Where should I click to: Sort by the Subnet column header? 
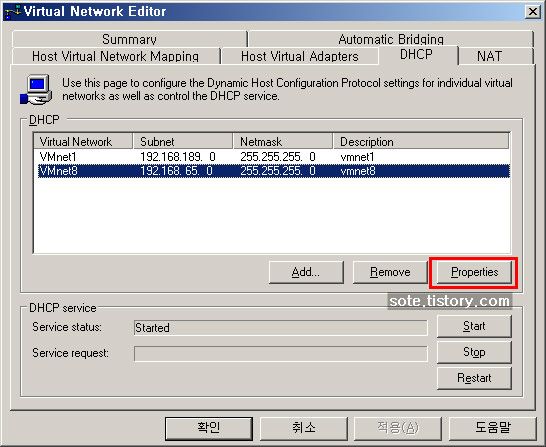(x=183, y=142)
